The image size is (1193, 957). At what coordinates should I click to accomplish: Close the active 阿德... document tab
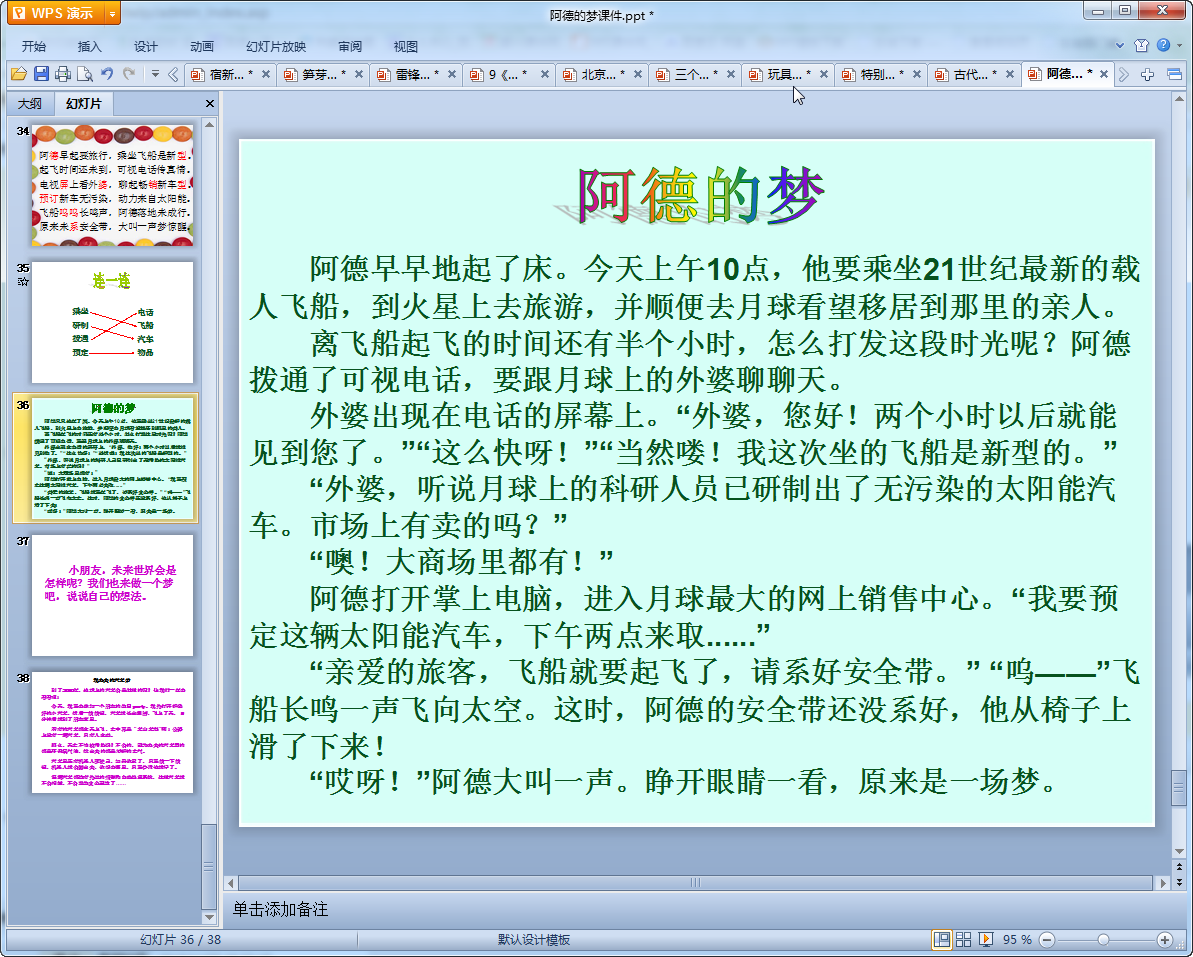[1104, 74]
